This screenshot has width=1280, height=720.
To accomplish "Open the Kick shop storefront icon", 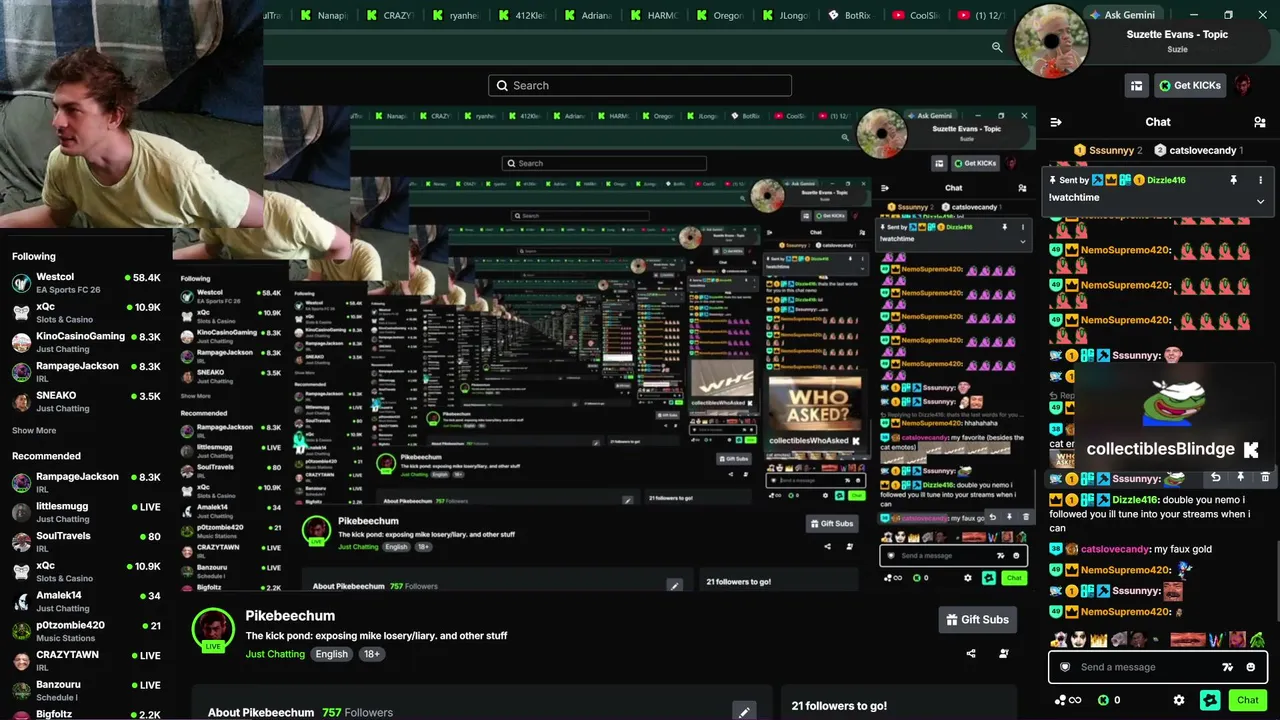I will pyautogui.click(x=1136, y=86).
